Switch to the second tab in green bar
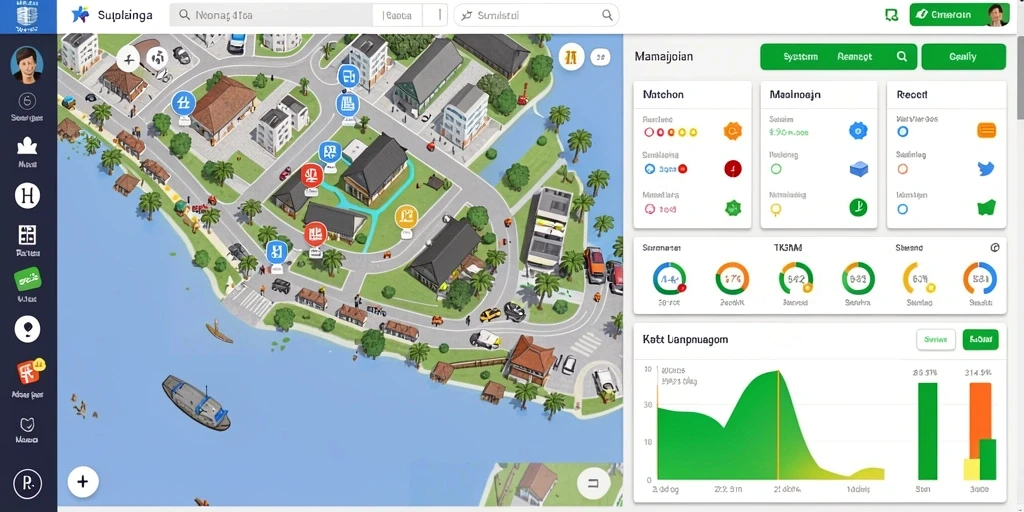The height and width of the screenshot is (512, 1024). point(854,57)
